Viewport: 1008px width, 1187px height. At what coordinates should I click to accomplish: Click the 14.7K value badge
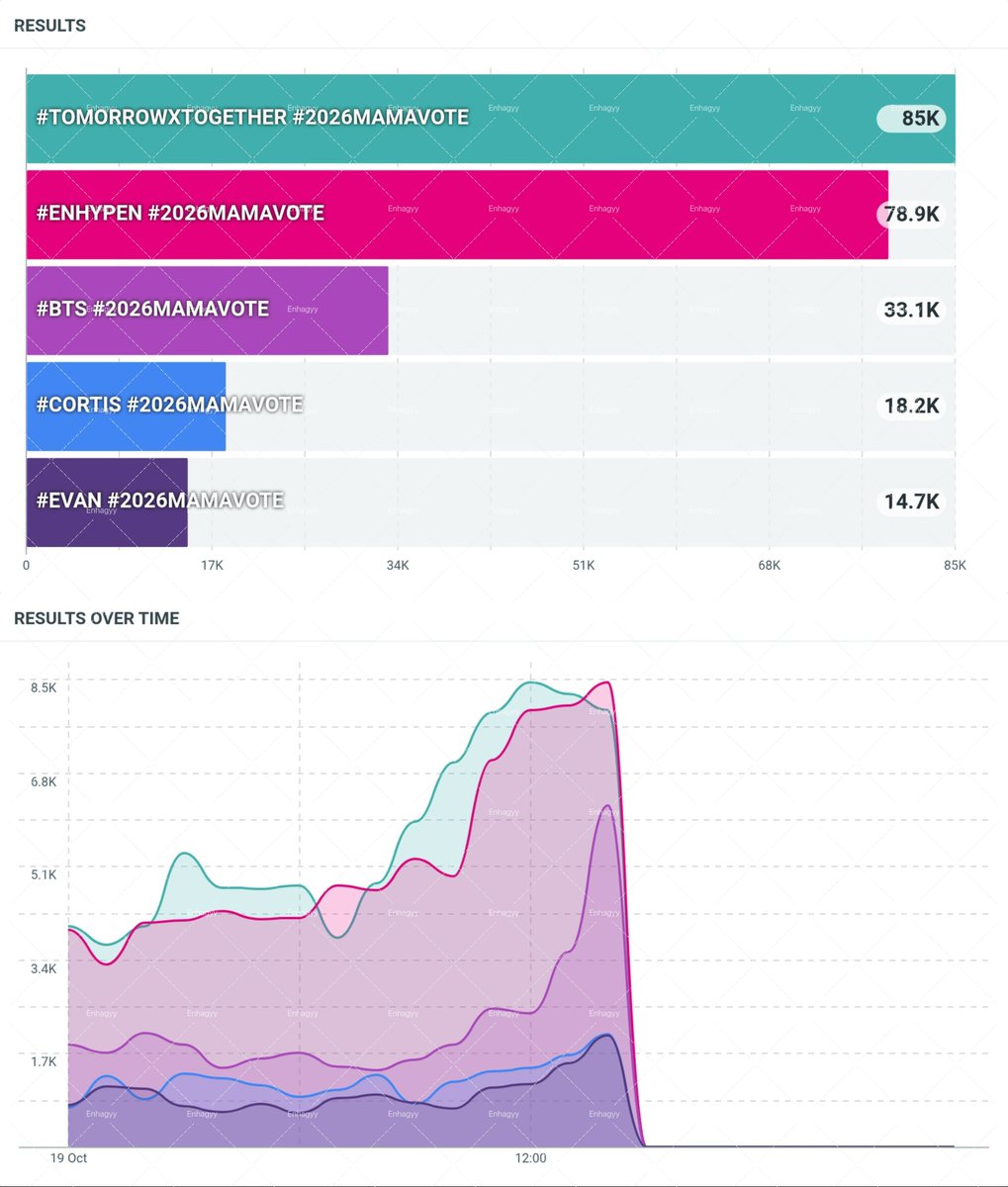click(911, 502)
